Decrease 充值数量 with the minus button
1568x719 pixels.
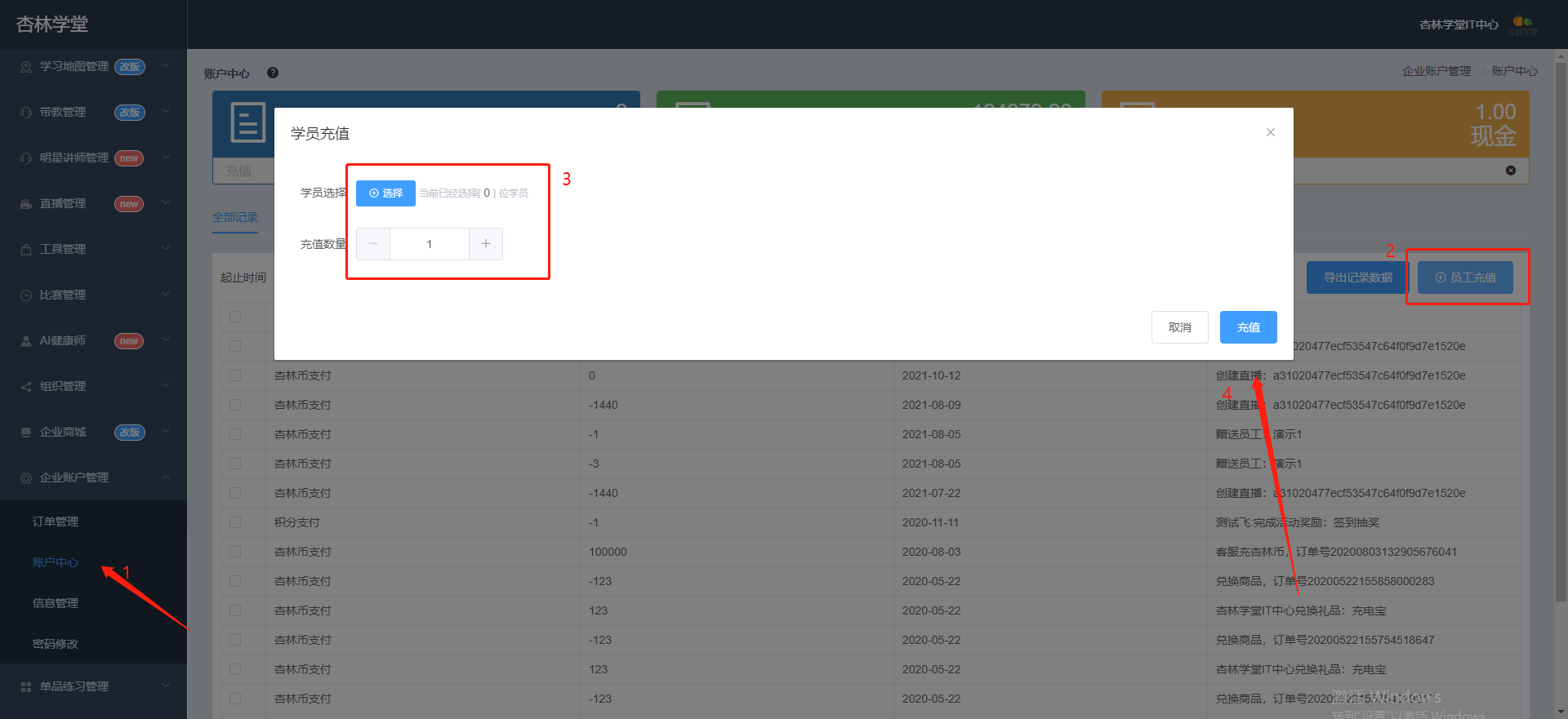point(373,244)
